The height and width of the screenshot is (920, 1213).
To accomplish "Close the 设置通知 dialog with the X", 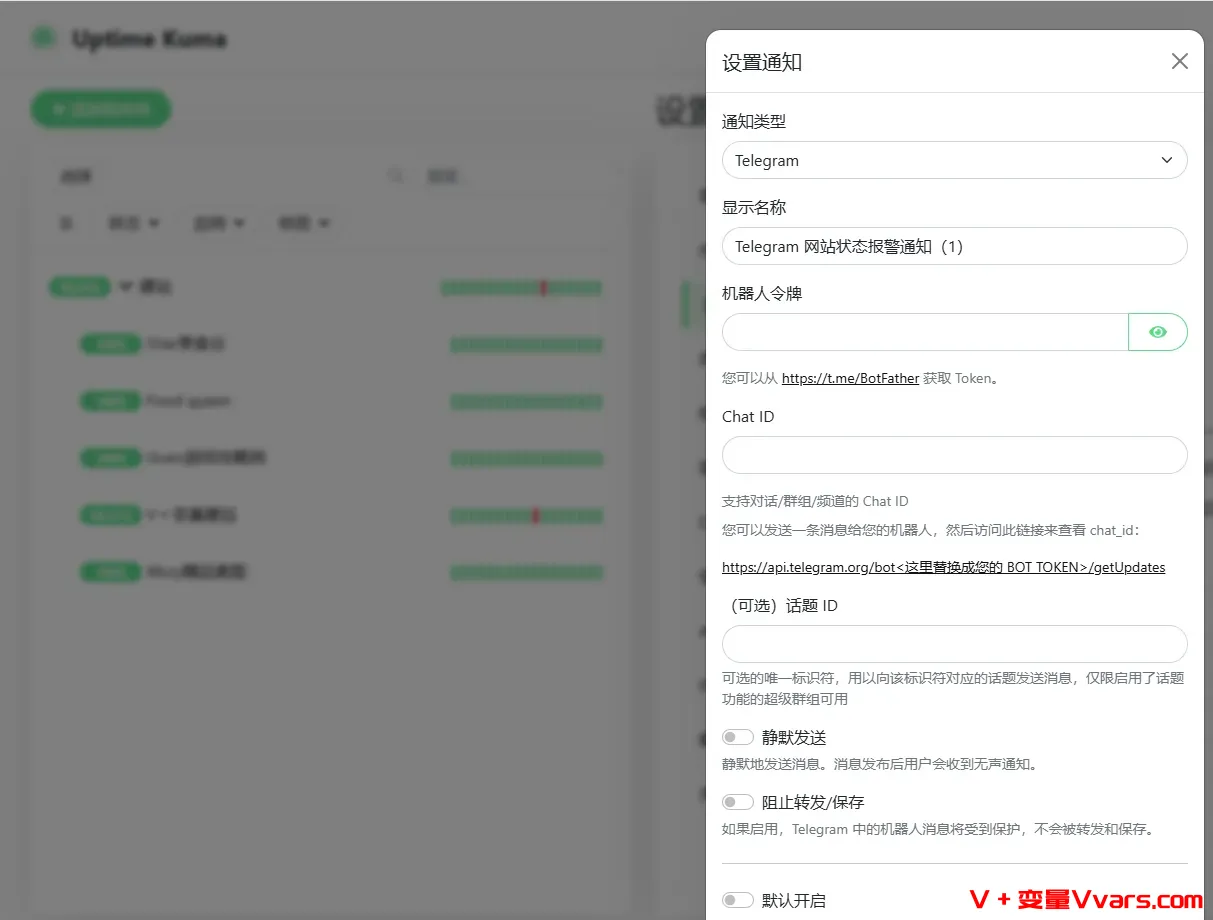I will [x=1180, y=62].
